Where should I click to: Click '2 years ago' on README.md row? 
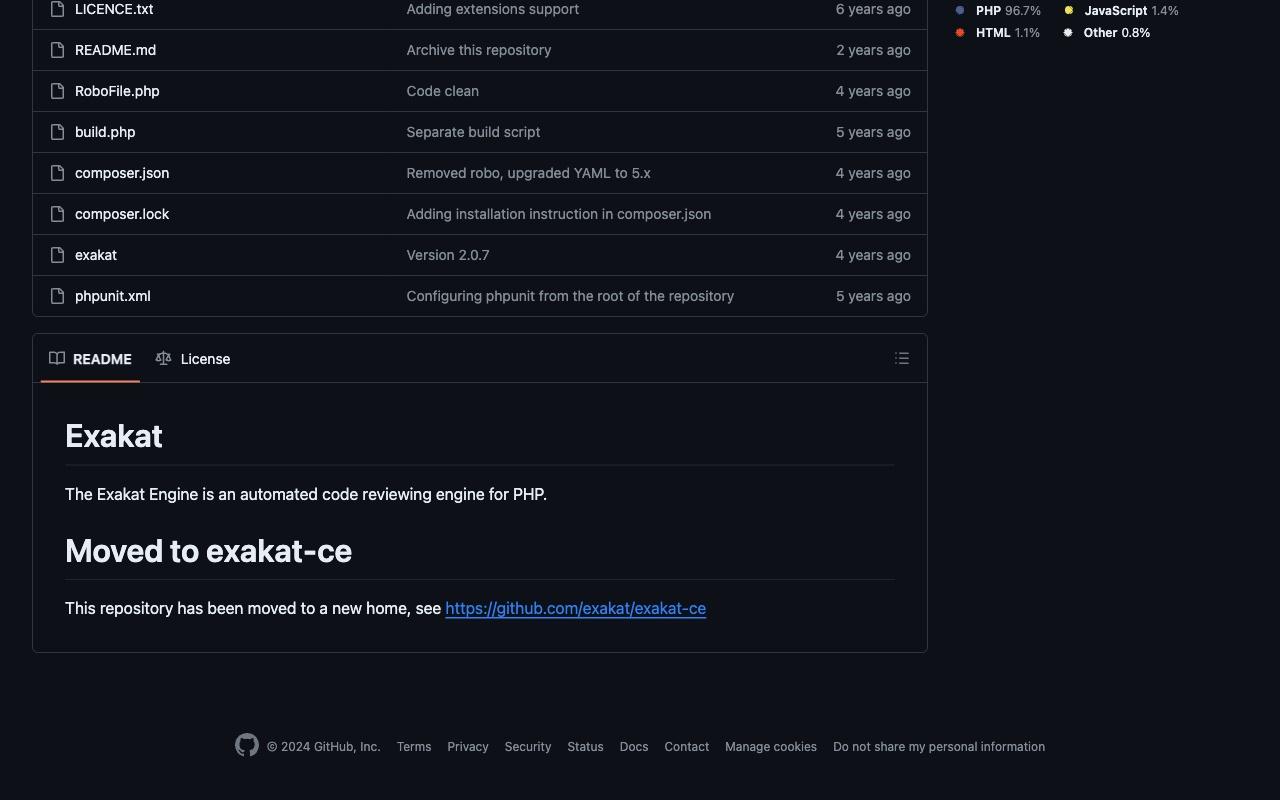(873, 50)
